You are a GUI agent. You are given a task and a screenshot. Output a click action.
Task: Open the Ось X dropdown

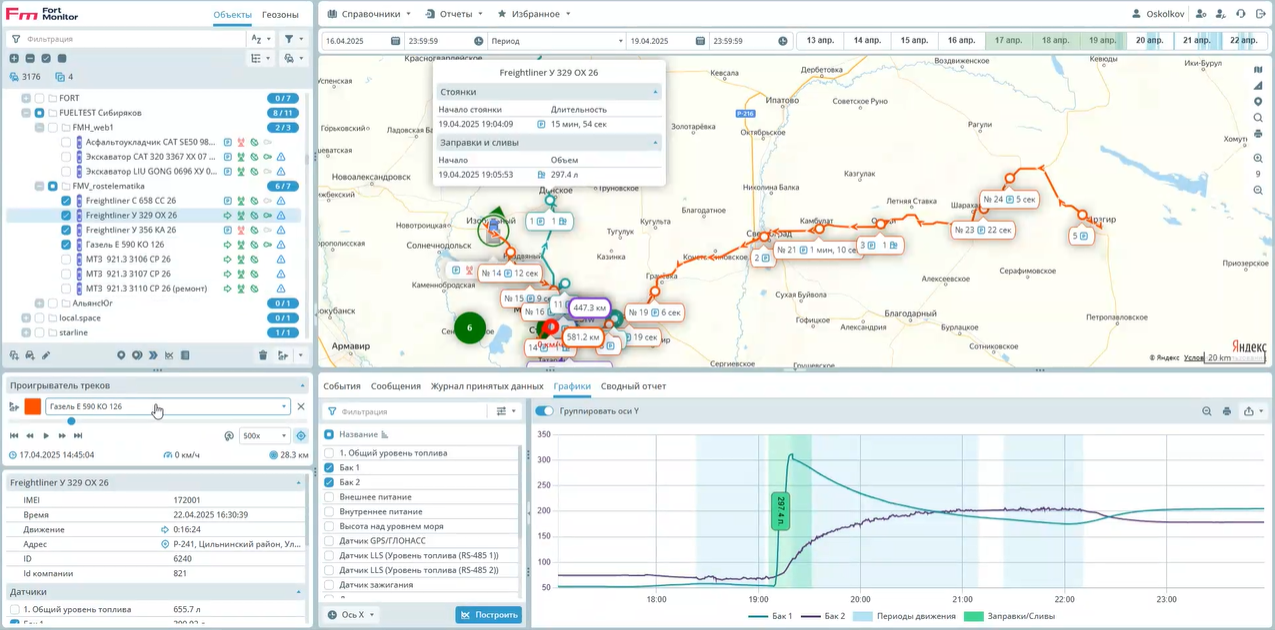click(352, 615)
